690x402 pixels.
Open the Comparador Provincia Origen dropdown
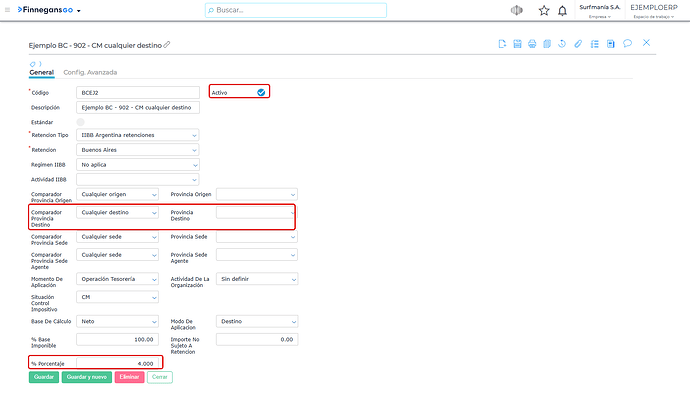click(x=117, y=194)
